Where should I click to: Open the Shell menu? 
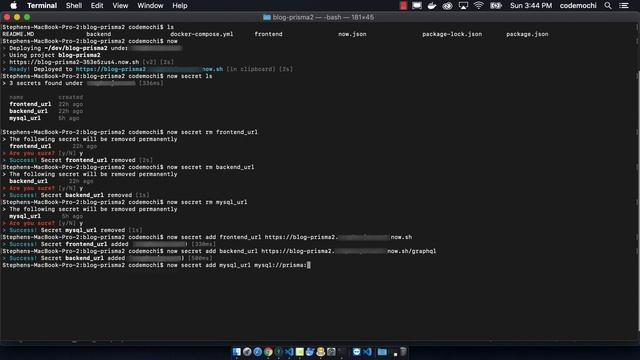tap(74, 5)
